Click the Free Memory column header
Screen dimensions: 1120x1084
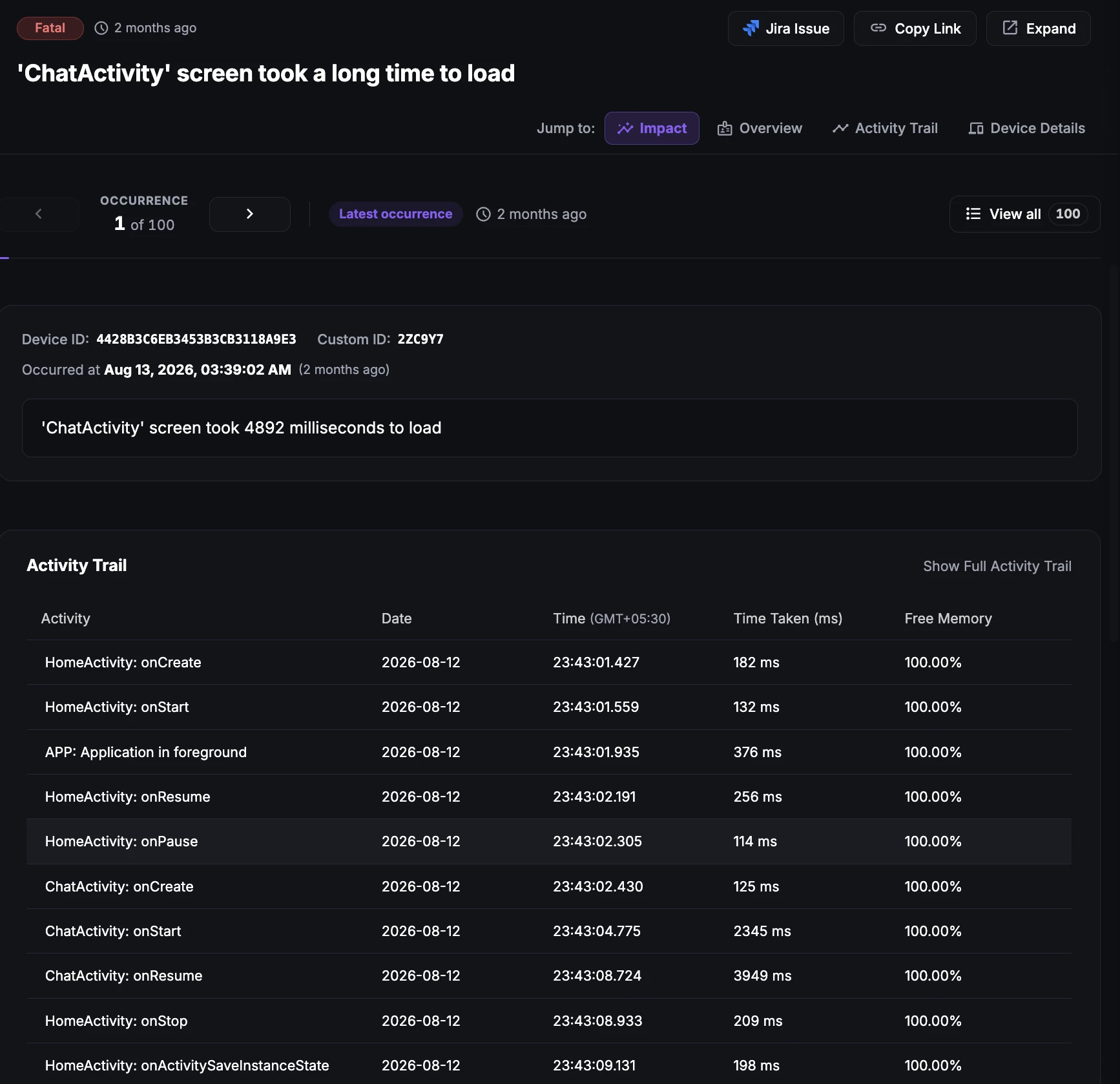coord(948,618)
